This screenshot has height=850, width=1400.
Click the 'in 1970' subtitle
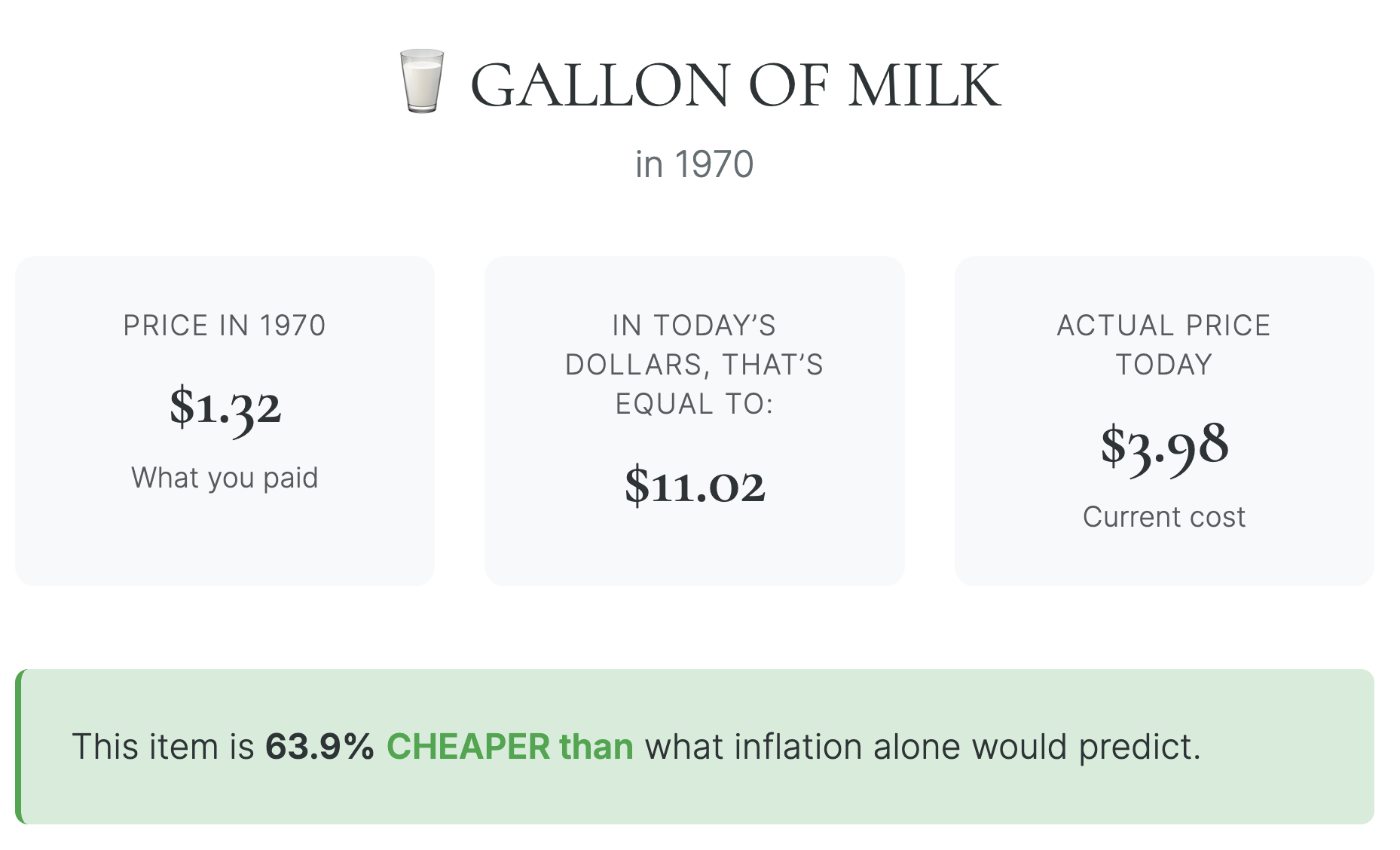pyautogui.click(x=694, y=164)
